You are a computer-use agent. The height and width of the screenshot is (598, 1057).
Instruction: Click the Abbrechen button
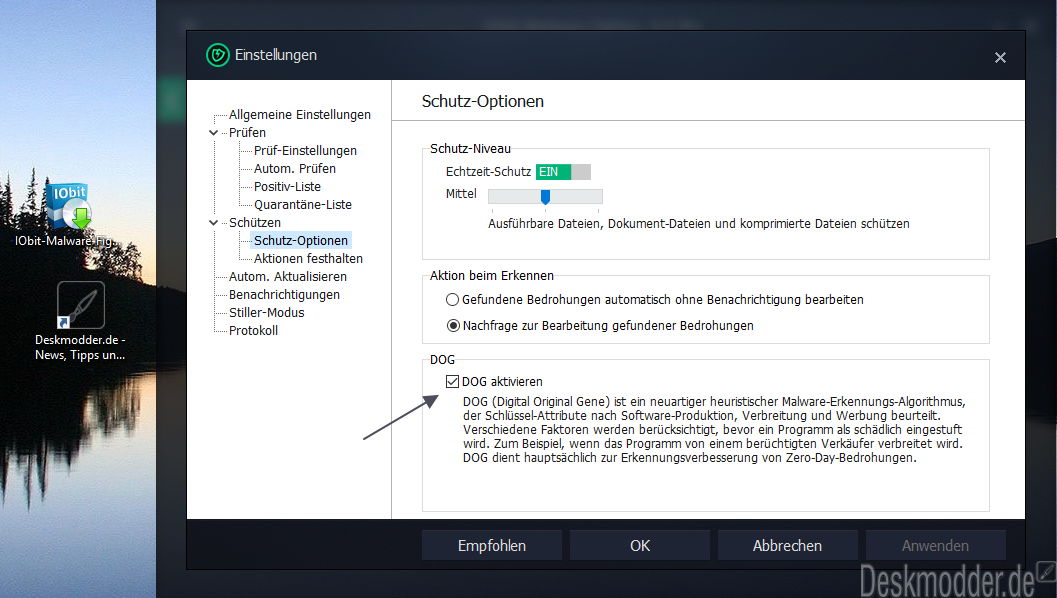coord(787,545)
